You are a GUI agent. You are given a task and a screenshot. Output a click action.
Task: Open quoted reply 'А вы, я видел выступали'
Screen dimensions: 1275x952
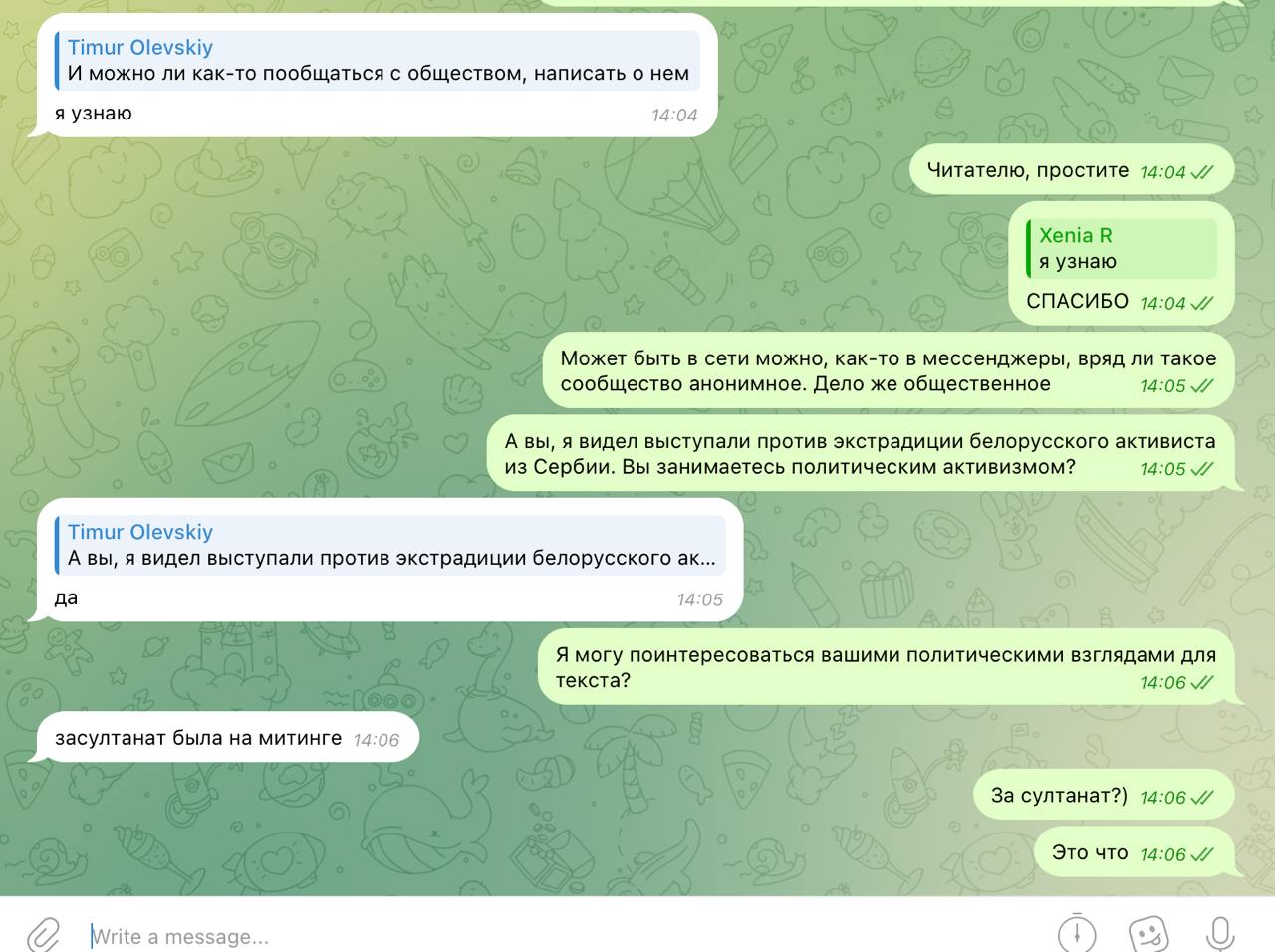[390, 545]
